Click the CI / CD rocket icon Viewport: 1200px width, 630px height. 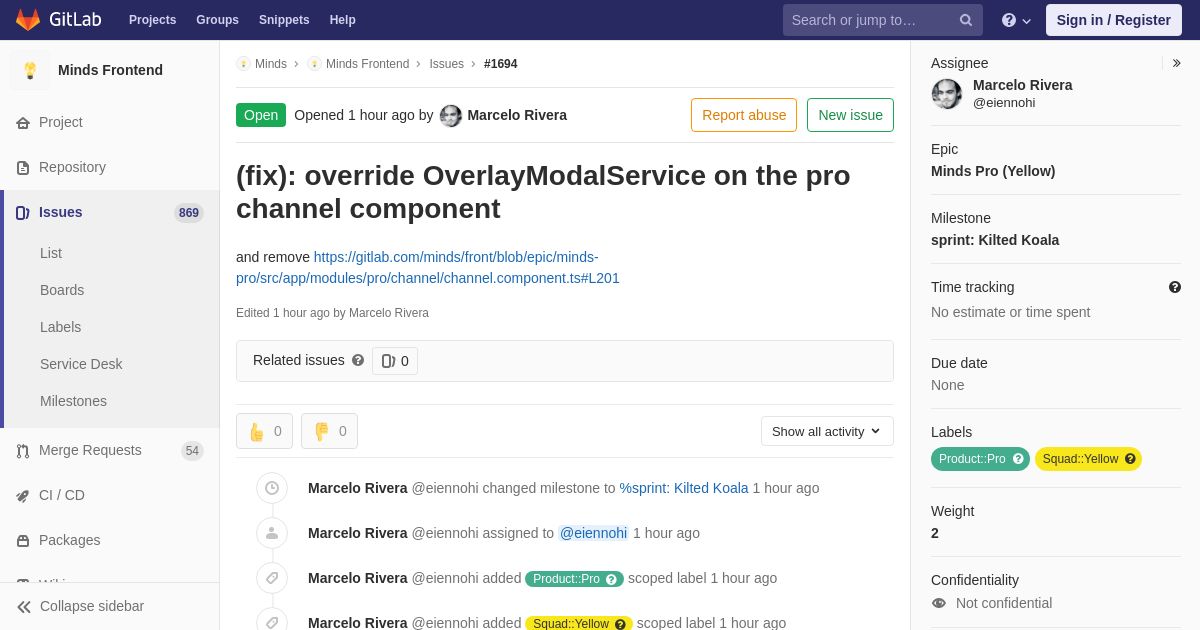point(23,496)
